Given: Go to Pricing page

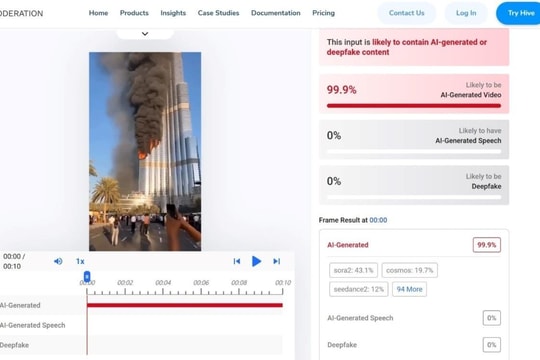Looking at the screenshot, I should 323,13.
